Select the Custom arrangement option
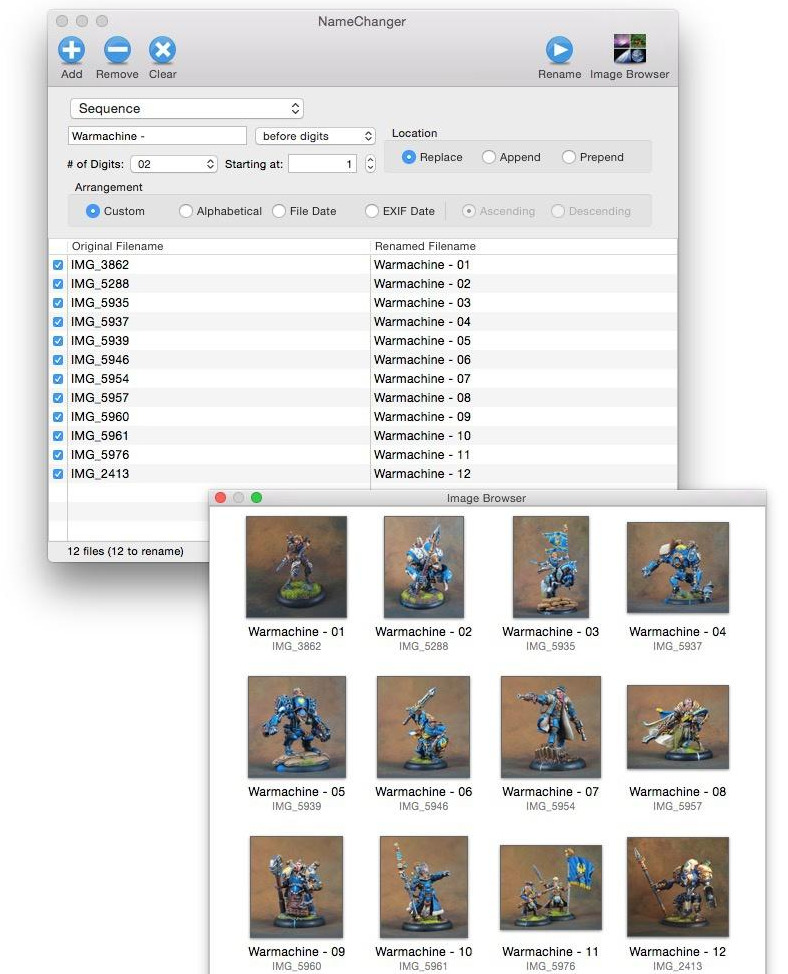788x974 pixels. click(x=93, y=211)
